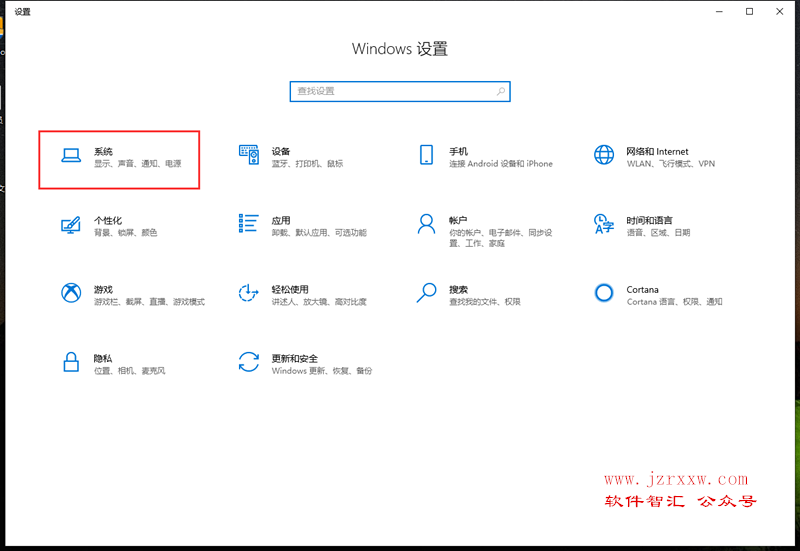Click the 设置 window title text
Viewport: 800px width, 551px height.
point(22,11)
